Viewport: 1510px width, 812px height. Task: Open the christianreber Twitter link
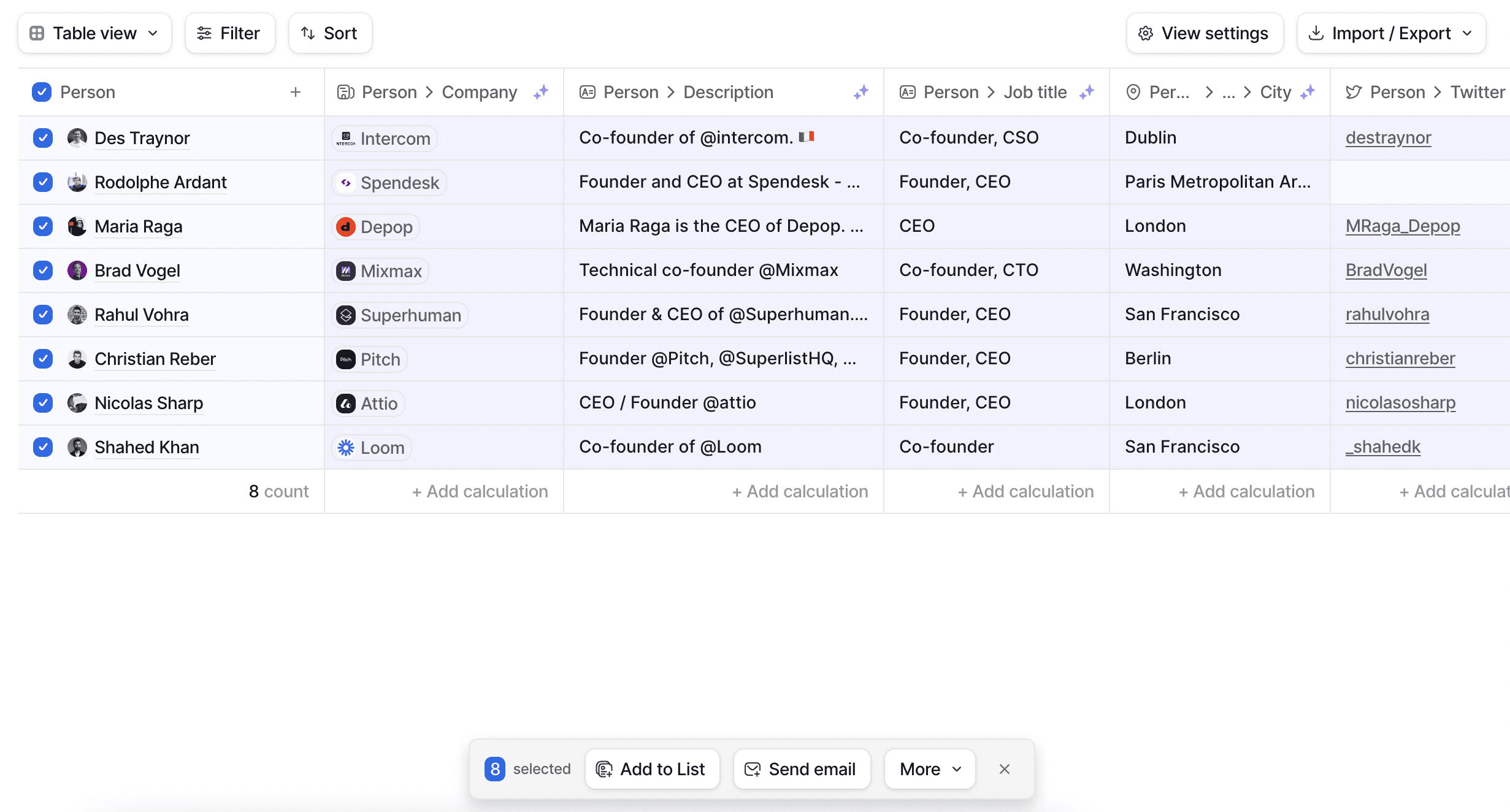point(1400,358)
